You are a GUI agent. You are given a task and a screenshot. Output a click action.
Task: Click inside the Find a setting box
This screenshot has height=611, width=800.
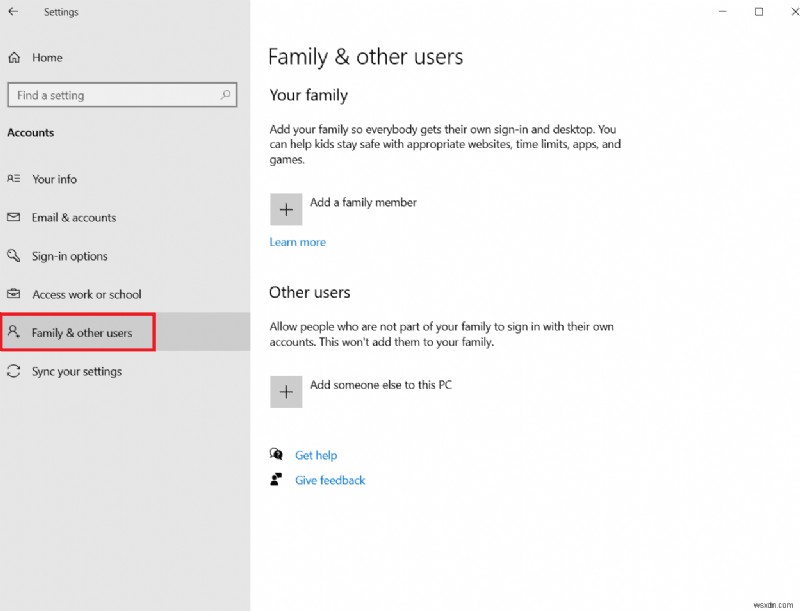pyautogui.click(x=110, y=95)
